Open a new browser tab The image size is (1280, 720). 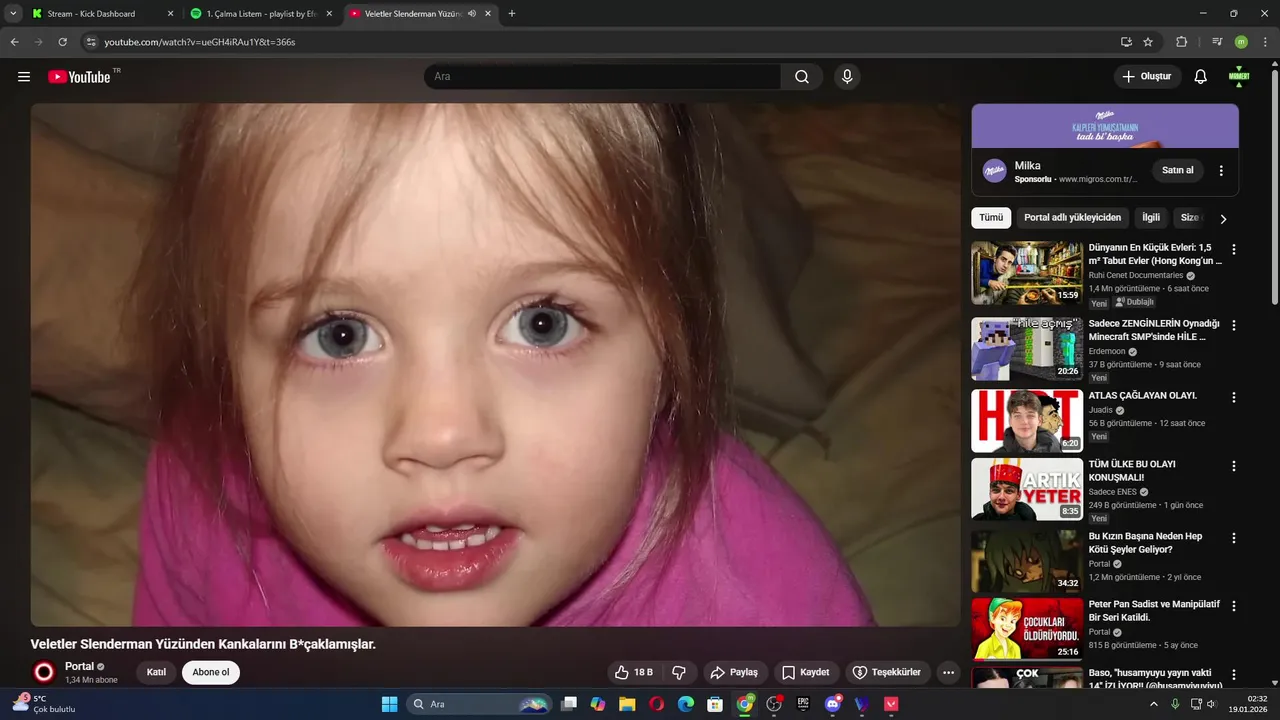click(x=512, y=14)
